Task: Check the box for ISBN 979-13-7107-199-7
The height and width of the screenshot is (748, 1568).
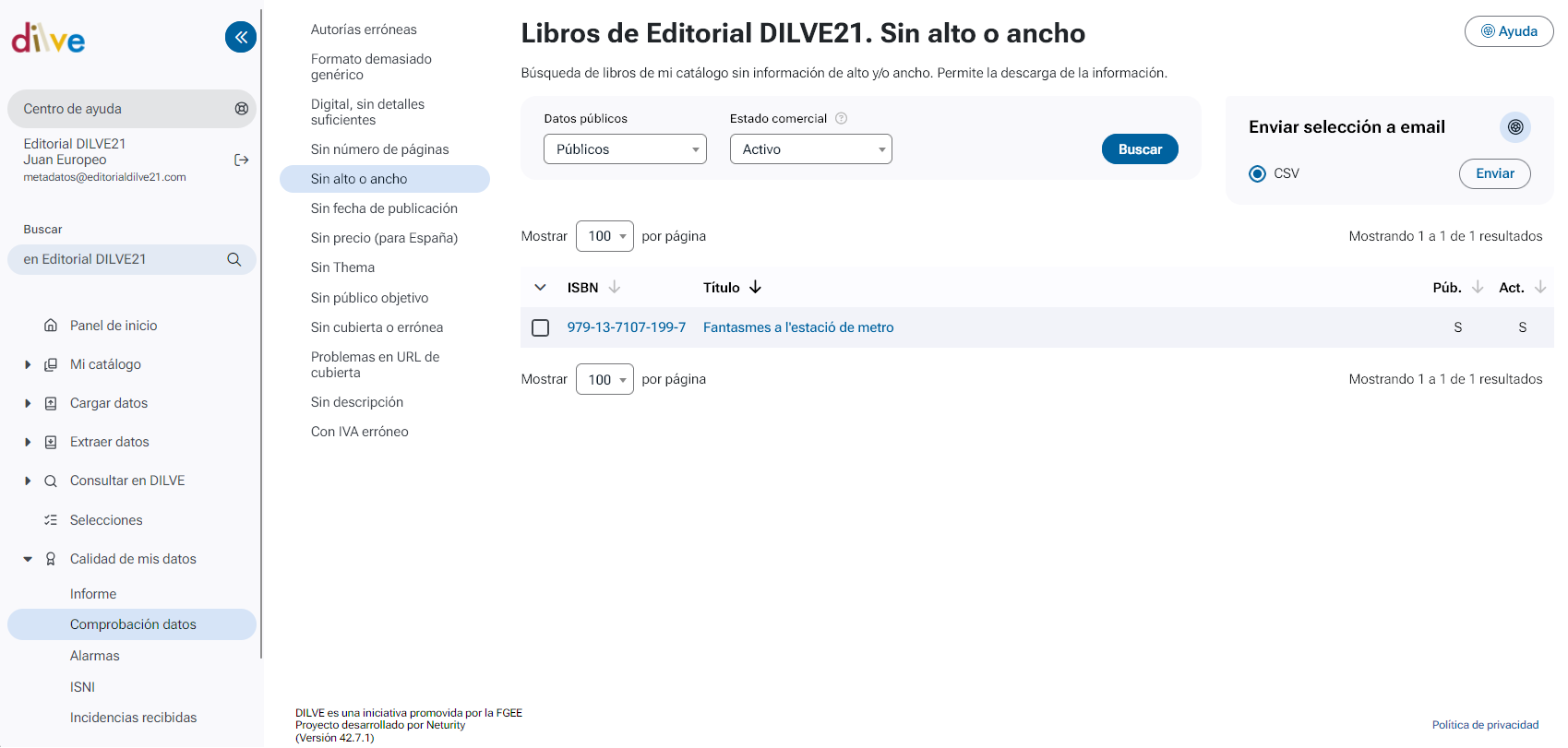Action: pos(541,328)
